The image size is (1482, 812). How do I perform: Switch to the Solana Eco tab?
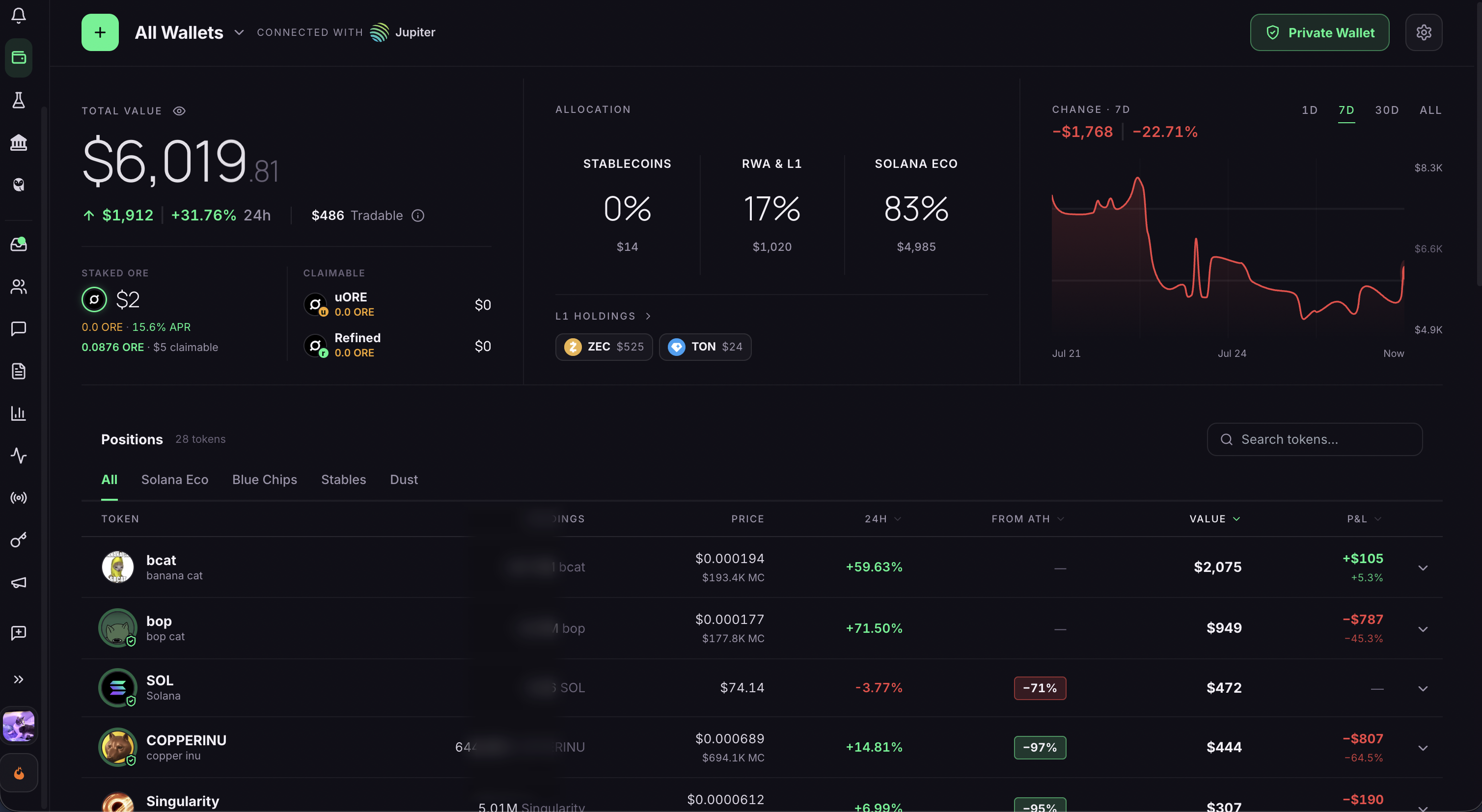175,480
